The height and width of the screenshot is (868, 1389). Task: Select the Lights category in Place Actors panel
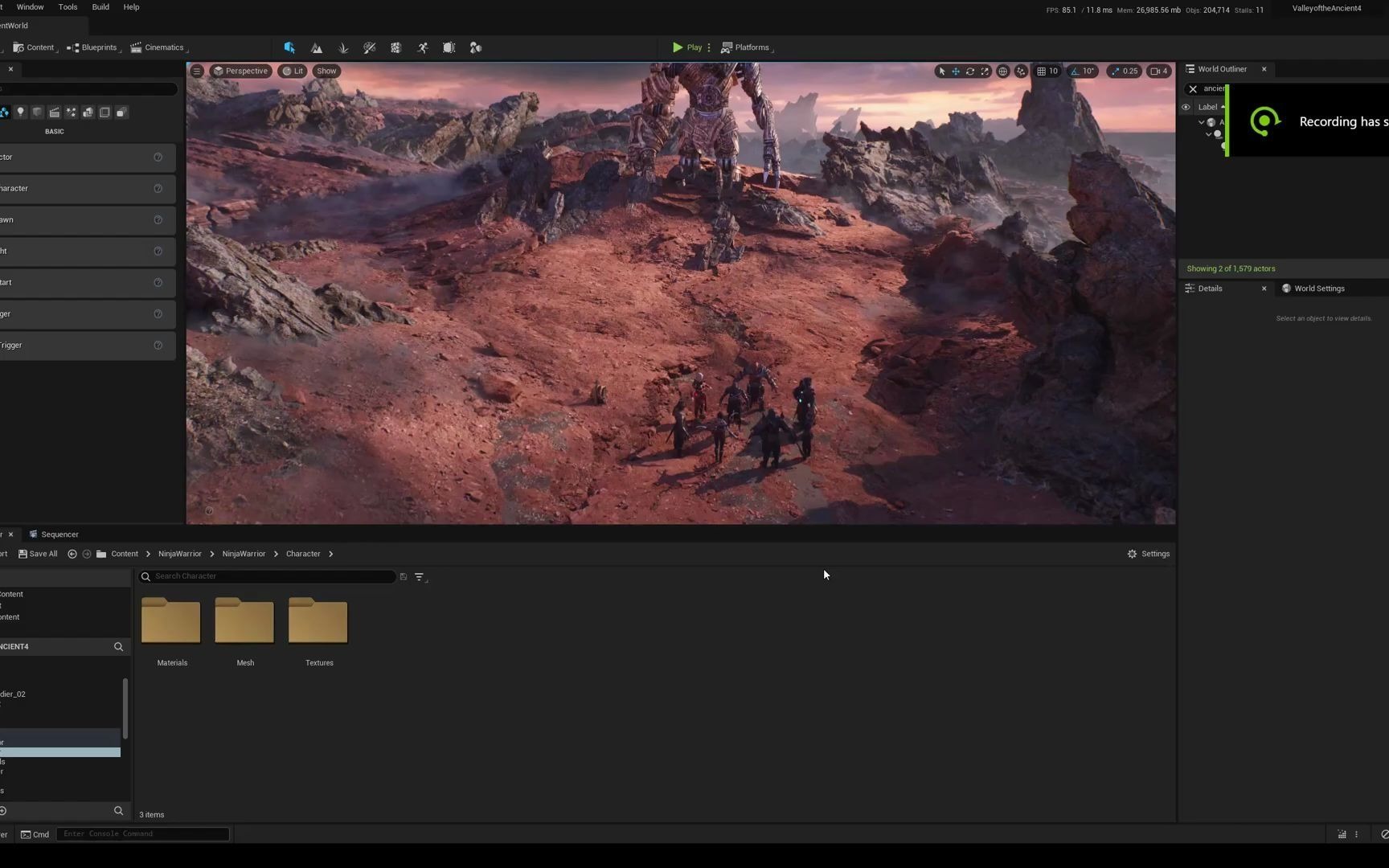pyautogui.click(x=21, y=112)
